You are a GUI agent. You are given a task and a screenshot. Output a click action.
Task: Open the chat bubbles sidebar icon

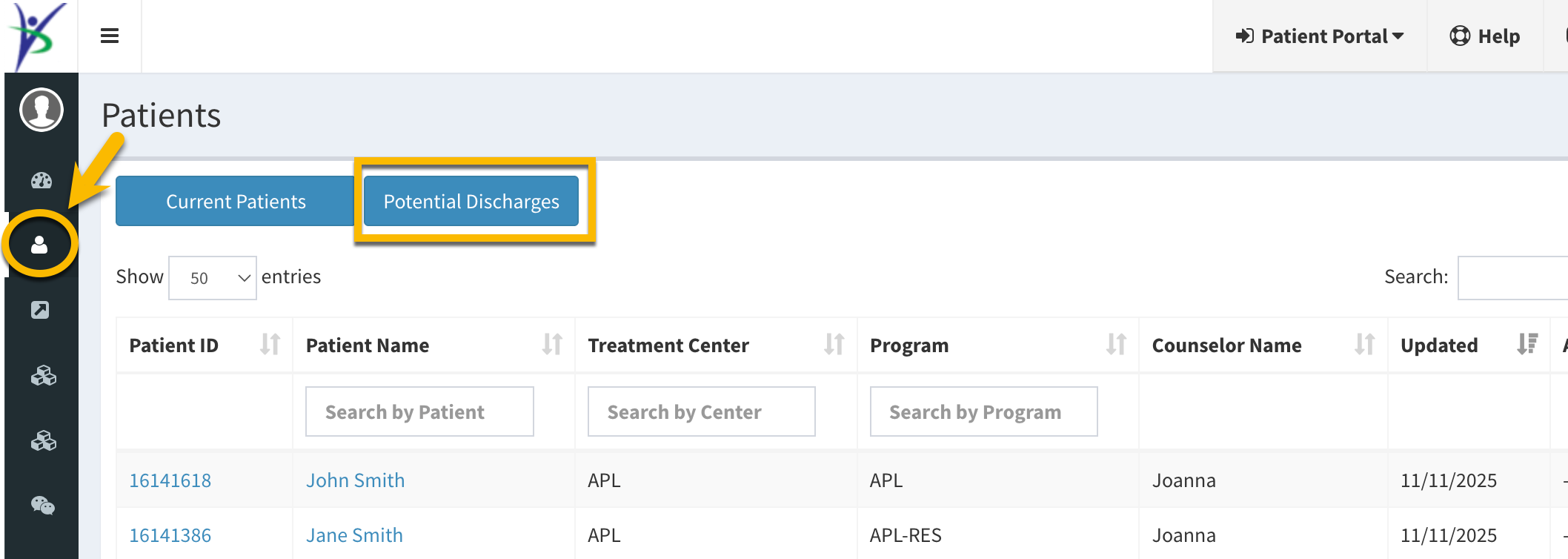click(43, 506)
